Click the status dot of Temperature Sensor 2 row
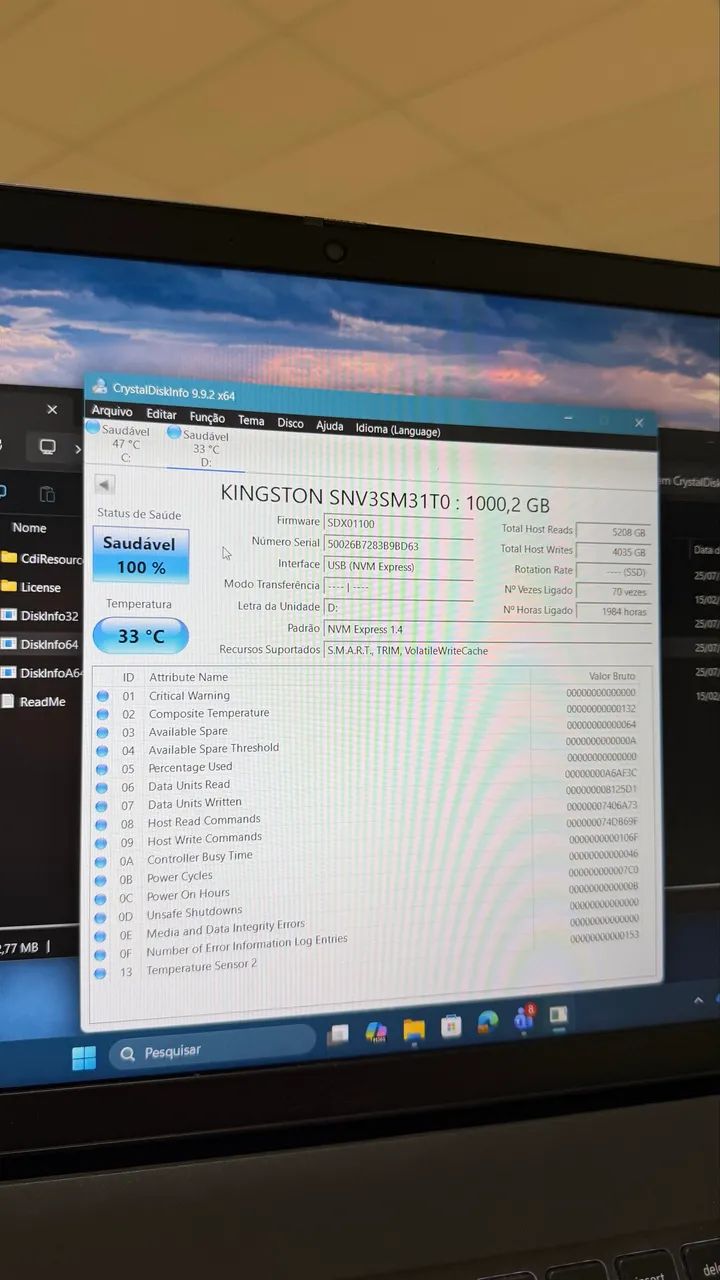 99,972
